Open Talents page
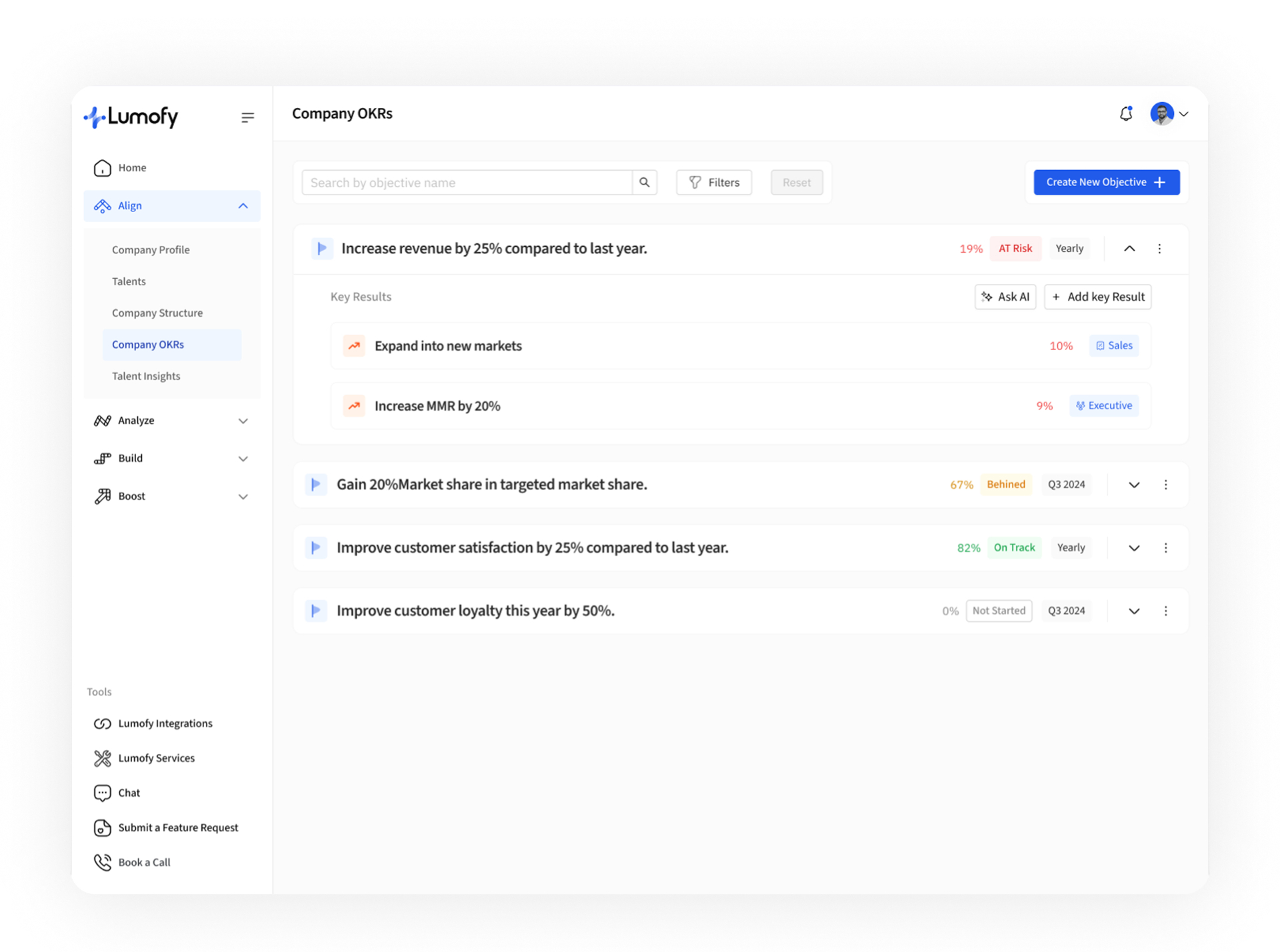The image size is (1280, 952). coord(129,281)
